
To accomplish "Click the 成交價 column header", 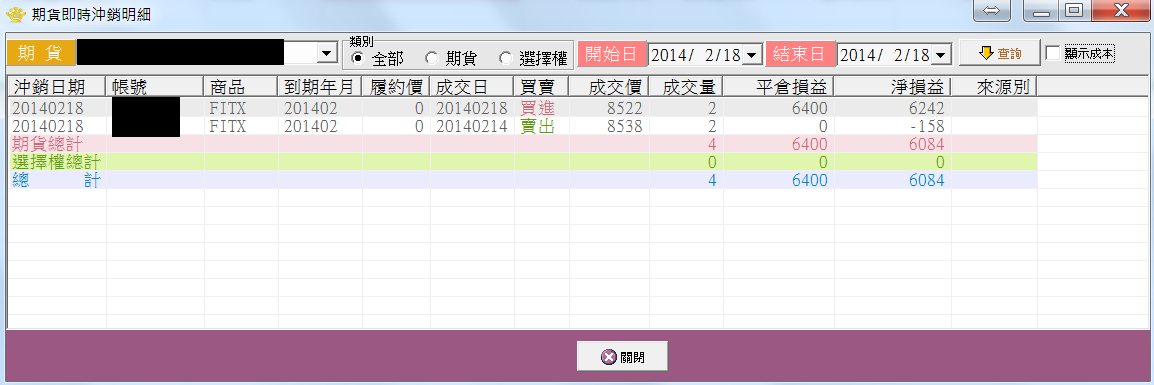I will (x=609, y=87).
